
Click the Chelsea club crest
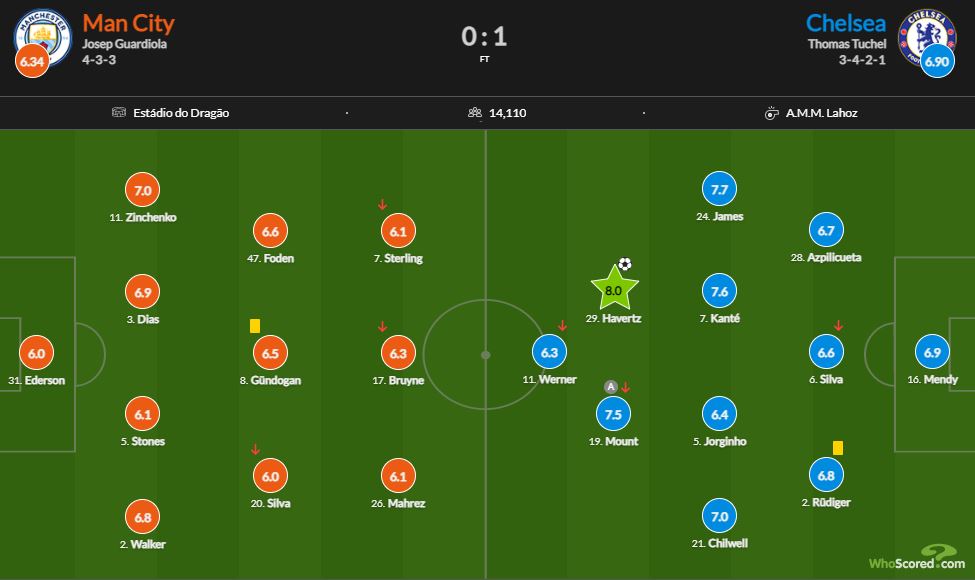tap(926, 36)
